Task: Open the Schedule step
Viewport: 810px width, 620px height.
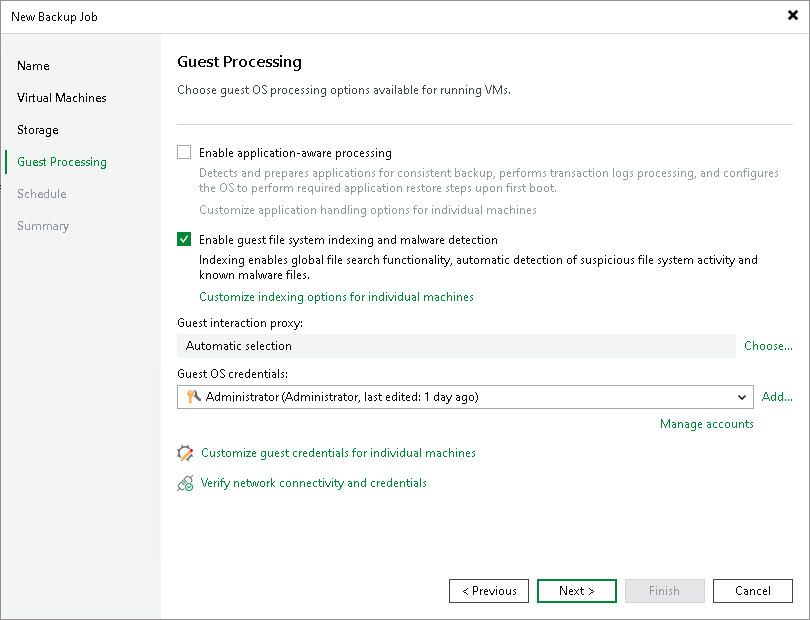Action: tap(42, 194)
